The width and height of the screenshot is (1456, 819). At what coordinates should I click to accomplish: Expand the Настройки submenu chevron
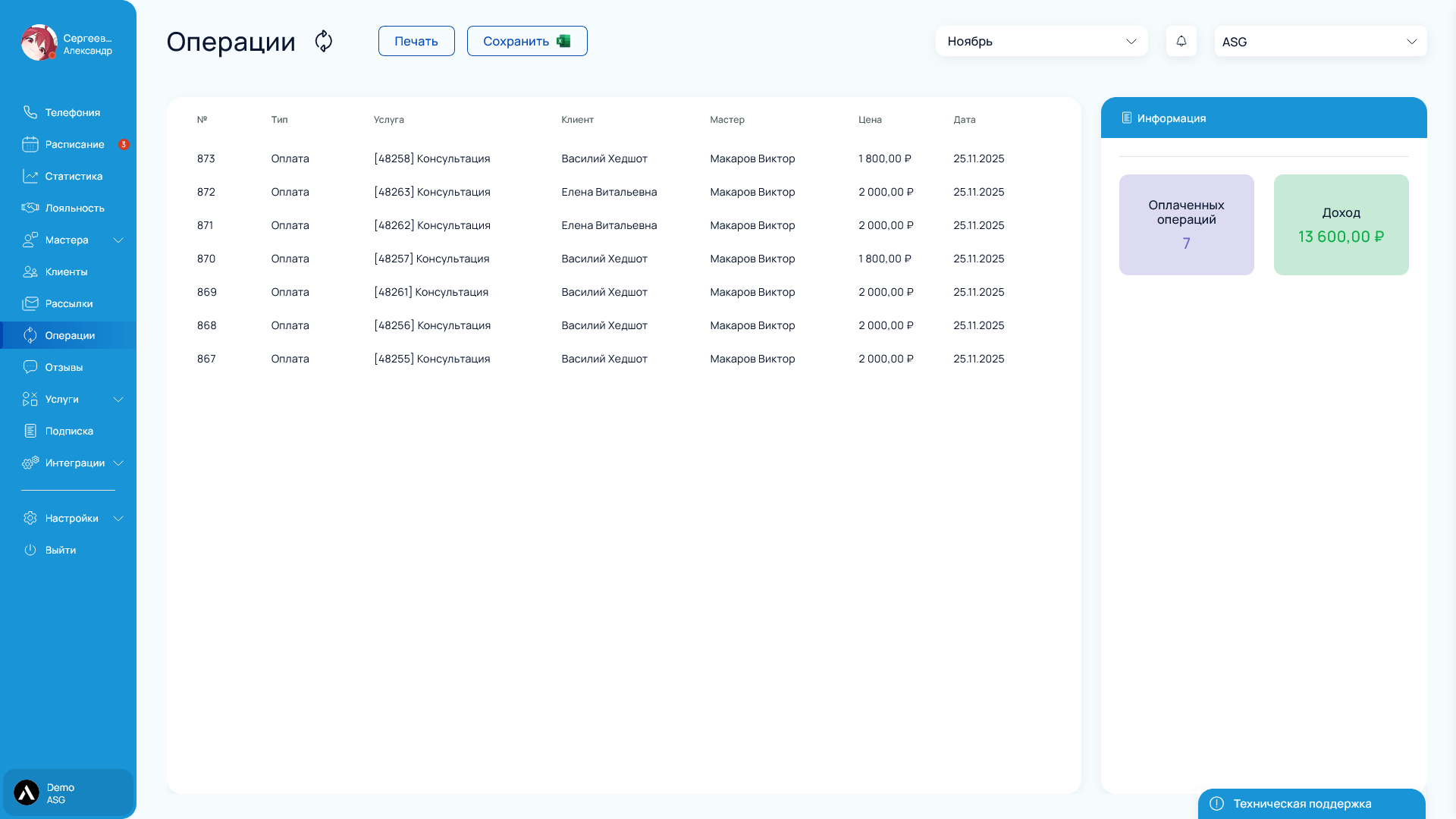point(118,519)
